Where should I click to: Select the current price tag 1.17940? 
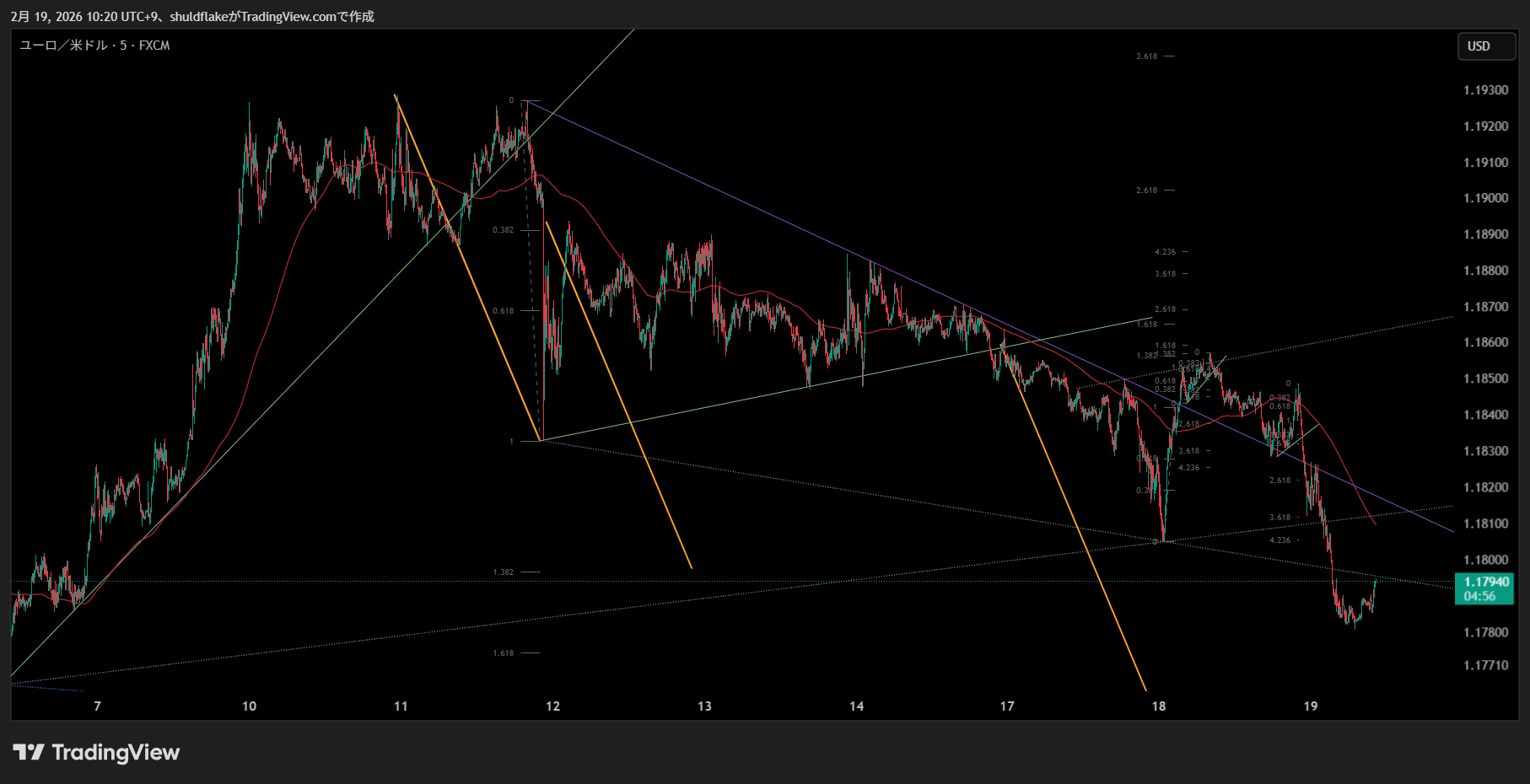point(1485,582)
